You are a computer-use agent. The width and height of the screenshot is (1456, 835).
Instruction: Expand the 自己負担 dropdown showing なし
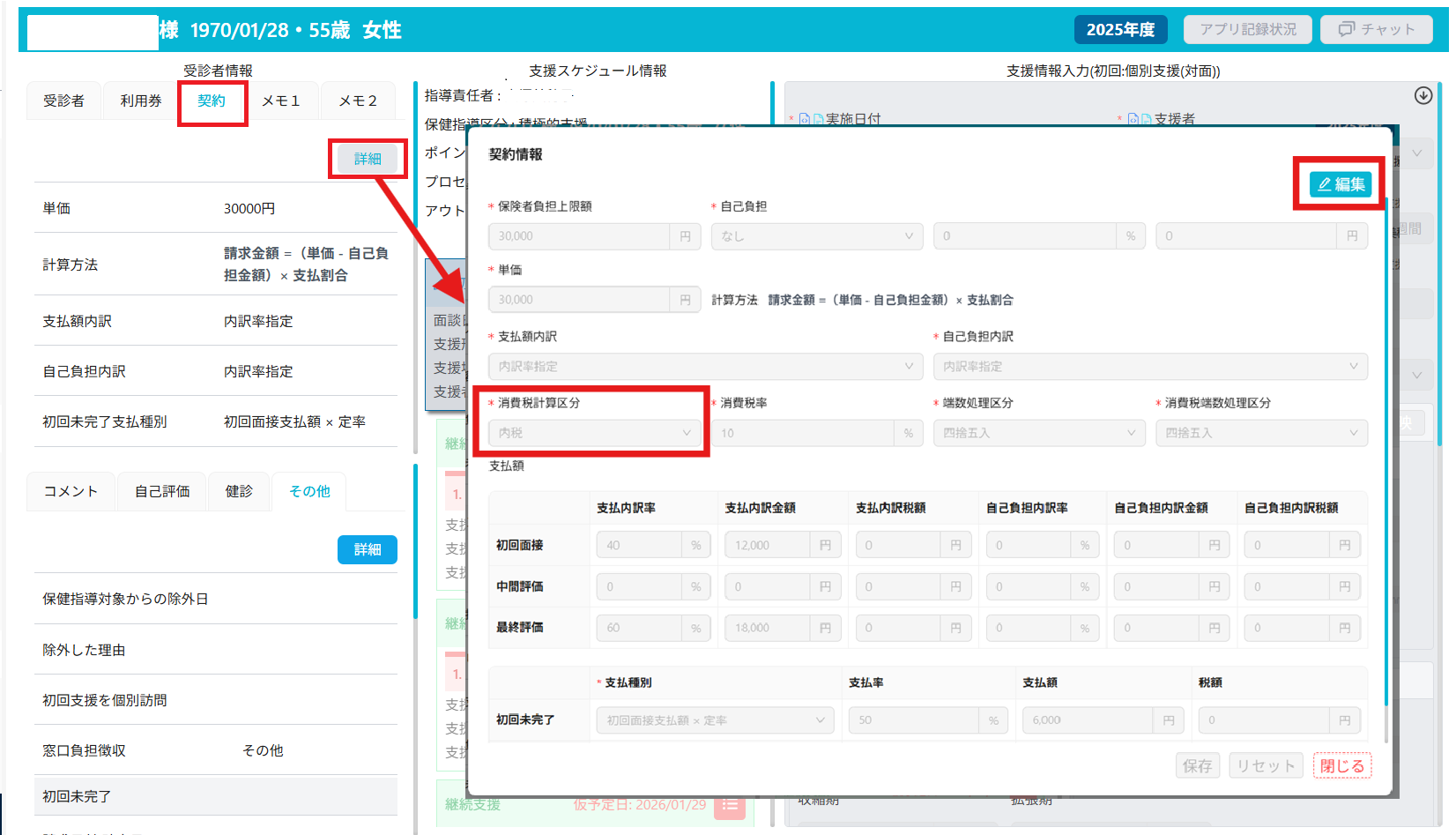click(816, 236)
